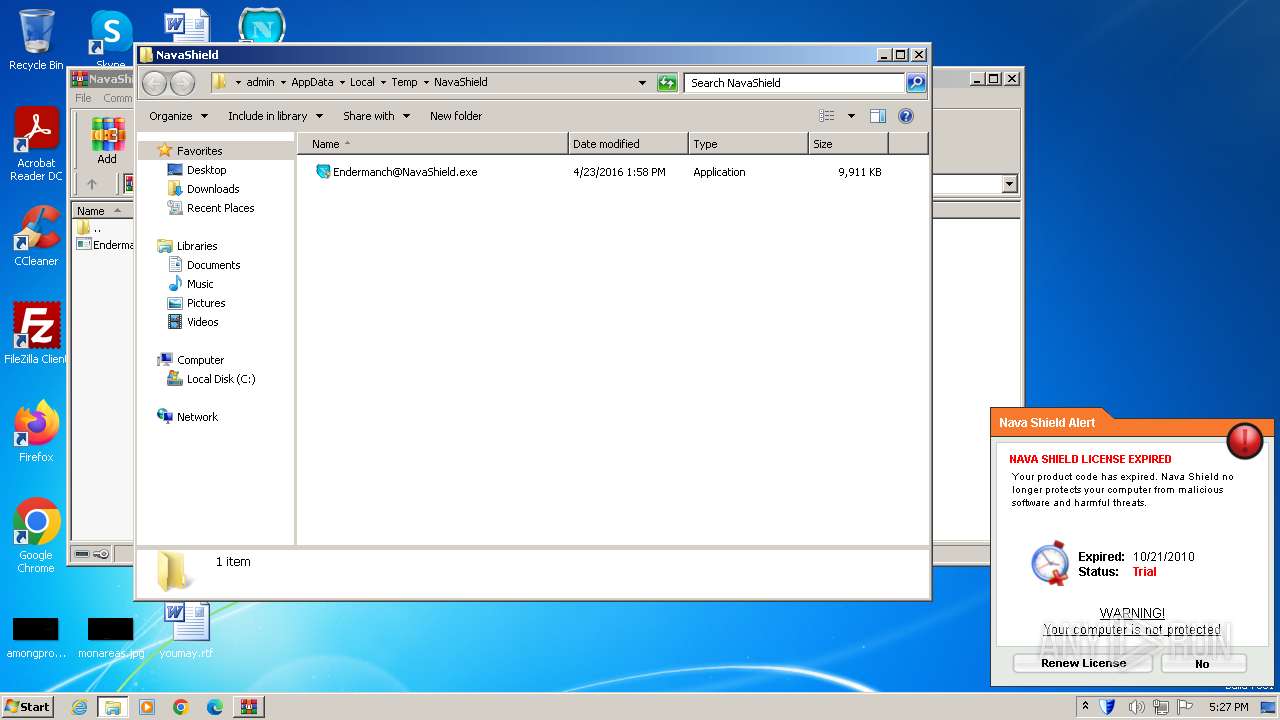Click the volume tray icon
Image resolution: width=1280 pixels, height=720 pixels.
(1136, 707)
